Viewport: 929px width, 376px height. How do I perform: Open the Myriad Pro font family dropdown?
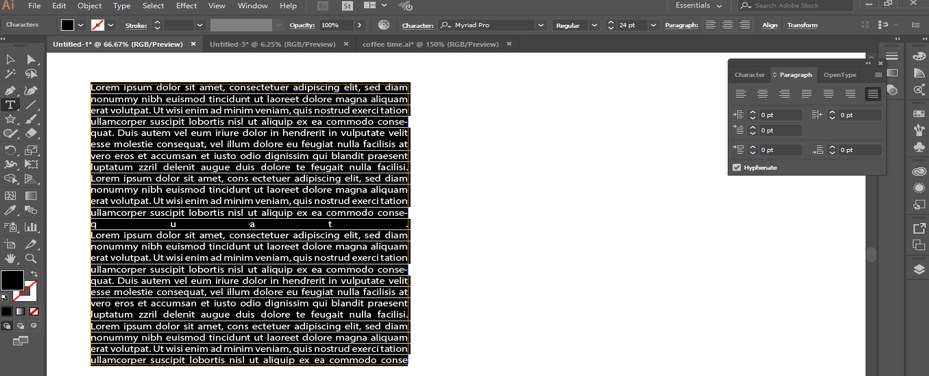coord(540,25)
